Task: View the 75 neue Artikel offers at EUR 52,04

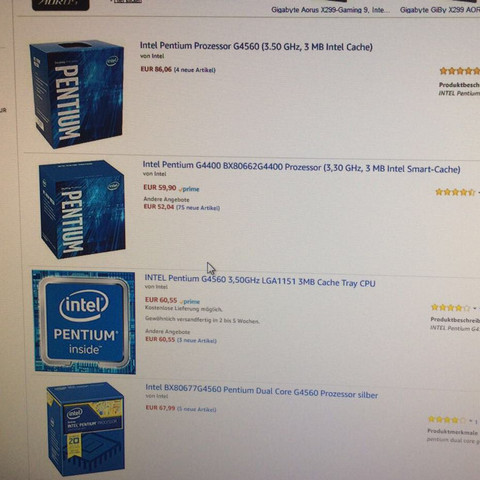Action: tap(198, 208)
